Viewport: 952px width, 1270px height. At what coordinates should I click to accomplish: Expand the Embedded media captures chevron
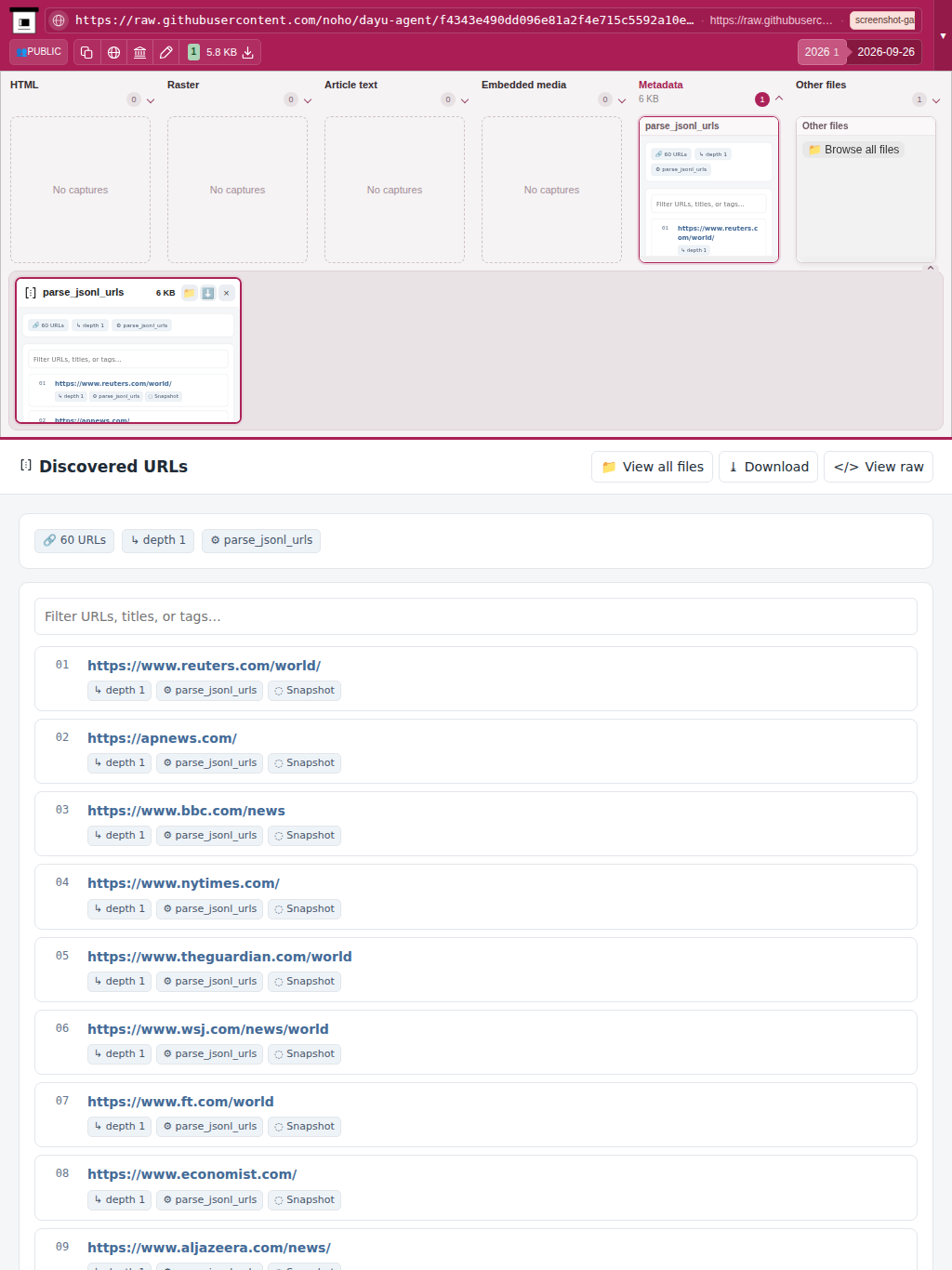click(x=622, y=100)
